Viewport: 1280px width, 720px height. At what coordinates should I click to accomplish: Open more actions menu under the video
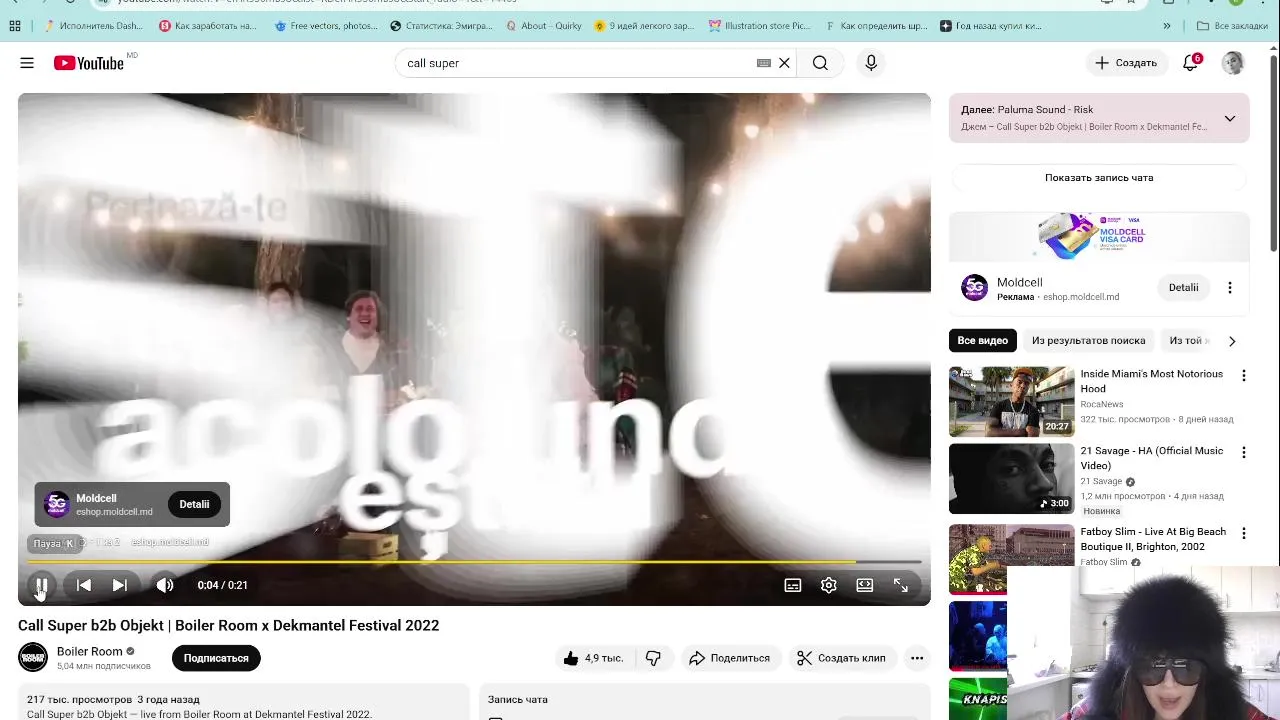pyautogui.click(x=917, y=658)
